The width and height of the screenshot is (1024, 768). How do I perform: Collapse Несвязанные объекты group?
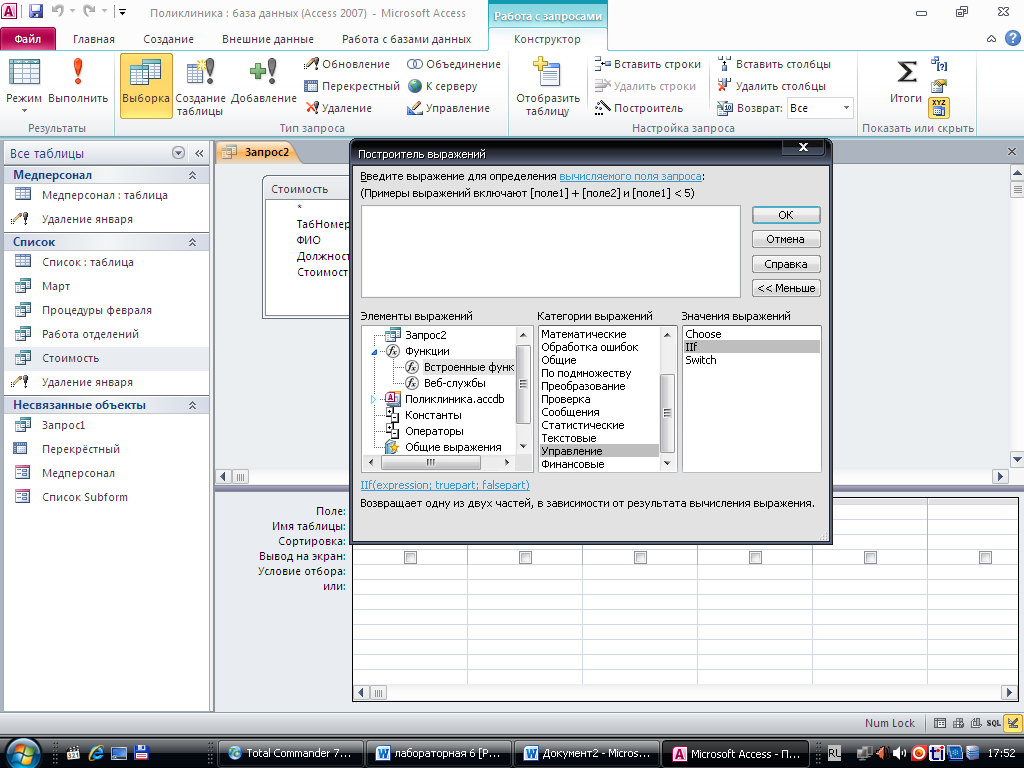pyautogui.click(x=193, y=405)
